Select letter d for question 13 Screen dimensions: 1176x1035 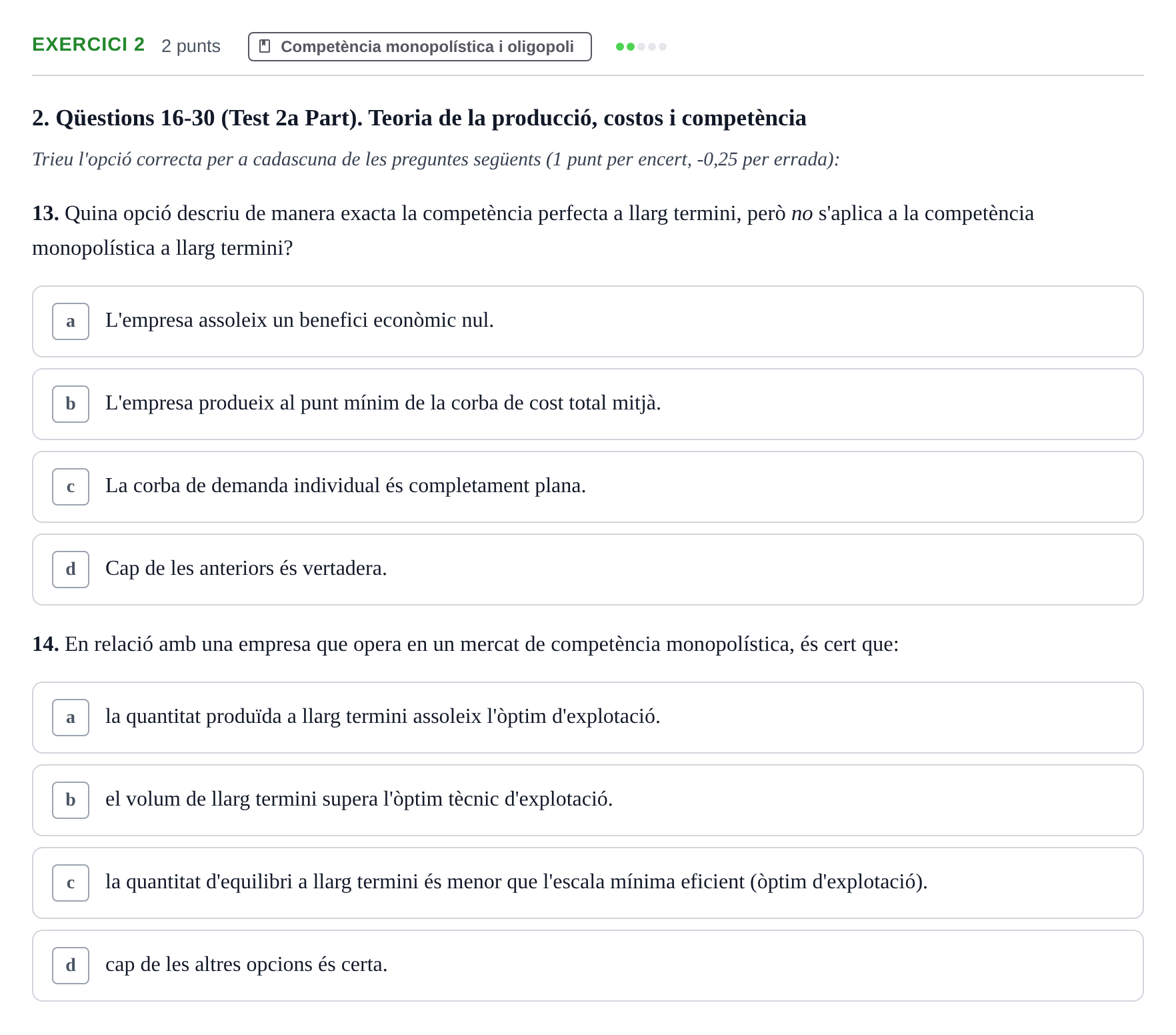coord(71,570)
